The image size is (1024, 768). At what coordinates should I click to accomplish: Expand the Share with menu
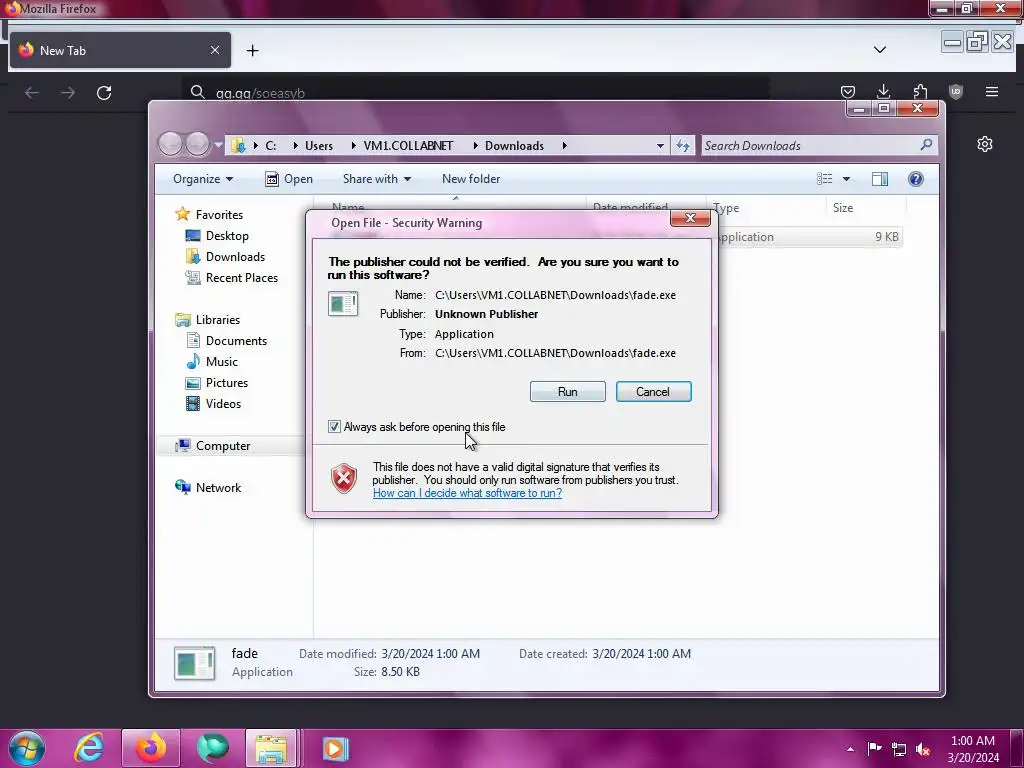[x=377, y=179]
